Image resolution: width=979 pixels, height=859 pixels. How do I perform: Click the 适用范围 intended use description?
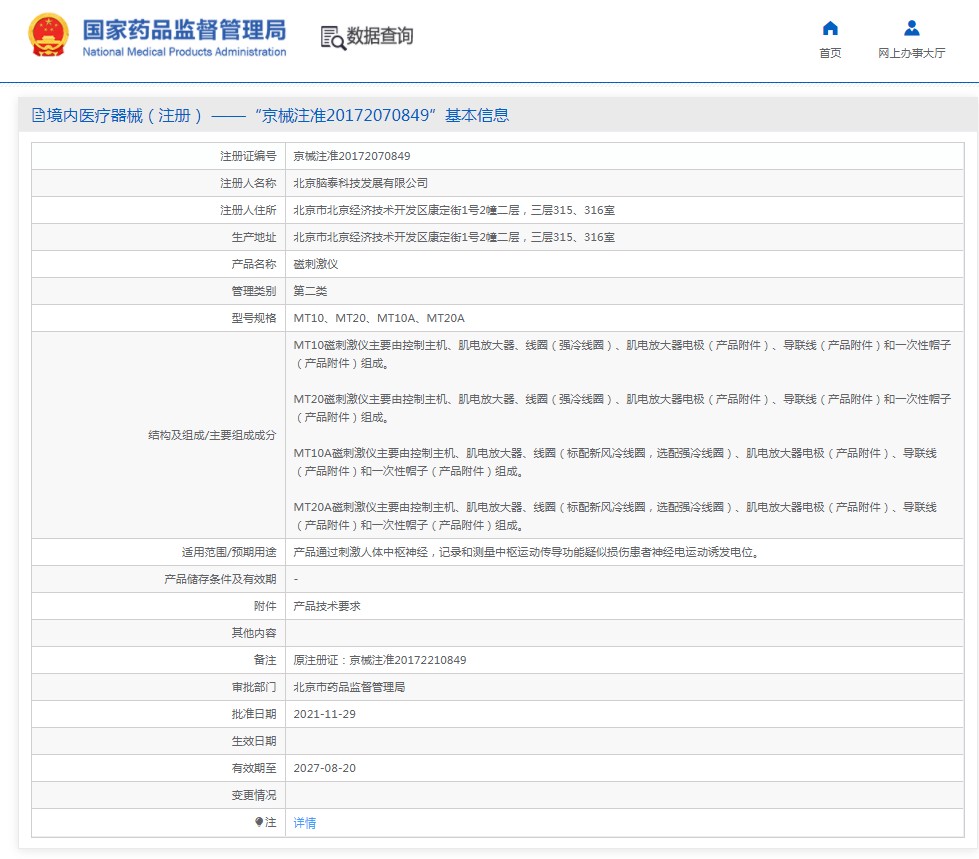pyautogui.click(x=526, y=552)
